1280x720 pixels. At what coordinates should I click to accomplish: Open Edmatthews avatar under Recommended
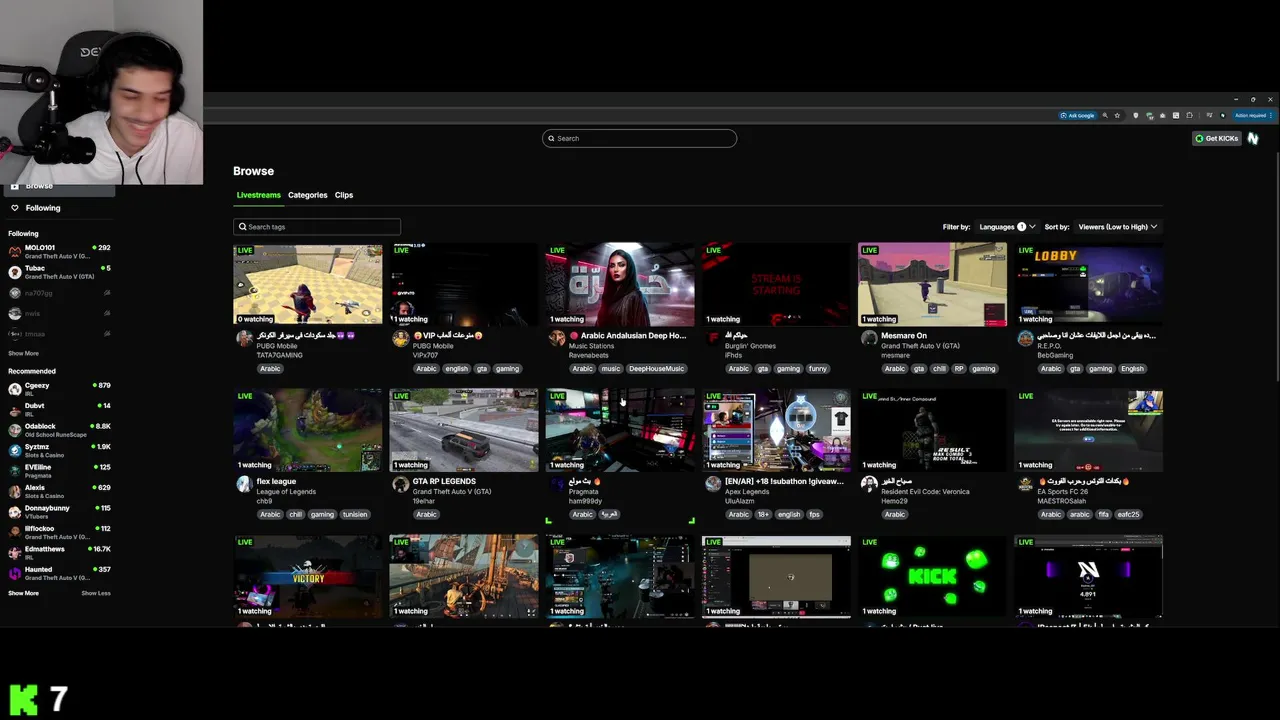point(15,553)
